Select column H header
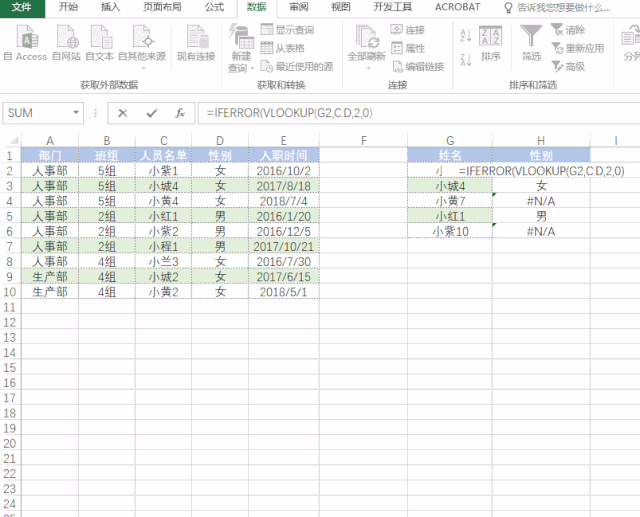This screenshot has width=640, height=517. click(x=541, y=141)
